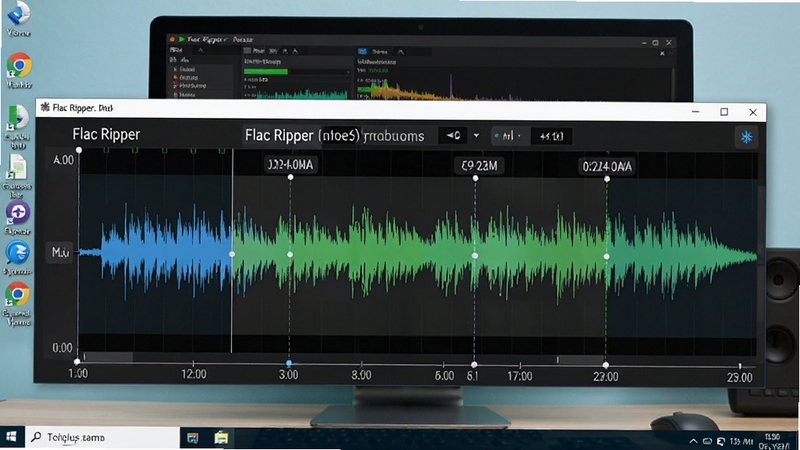Click the system tray clock
Image resolution: width=800 pixels, height=450 pixels.
pyautogui.click(x=774, y=441)
